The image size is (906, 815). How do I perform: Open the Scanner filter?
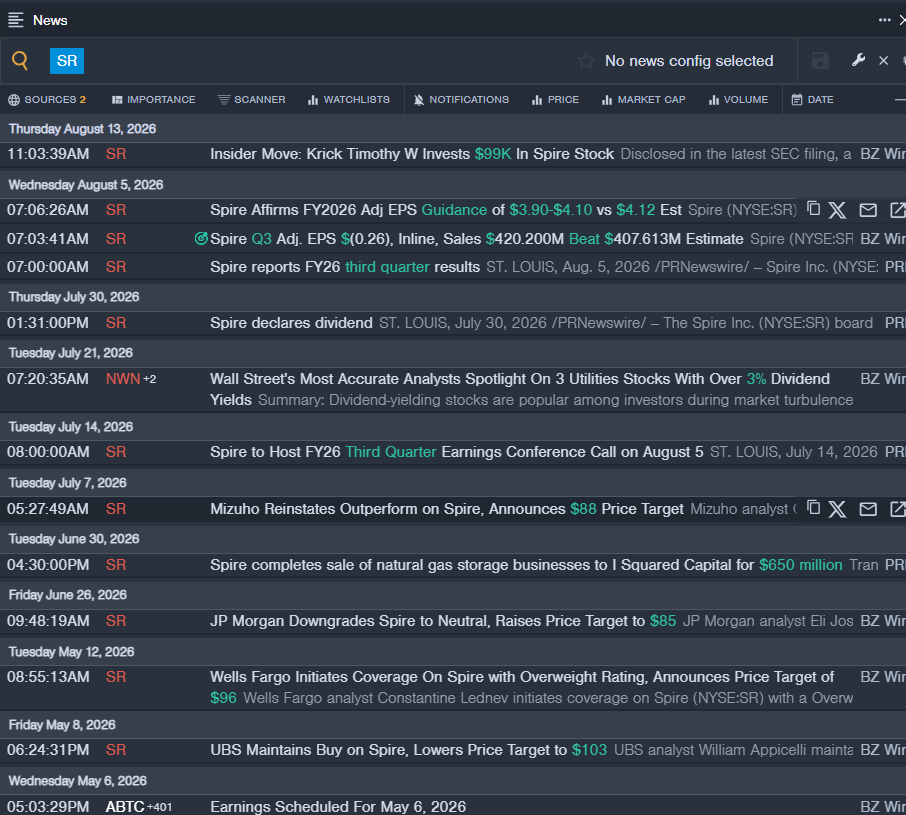pyautogui.click(x=252, y=99)
